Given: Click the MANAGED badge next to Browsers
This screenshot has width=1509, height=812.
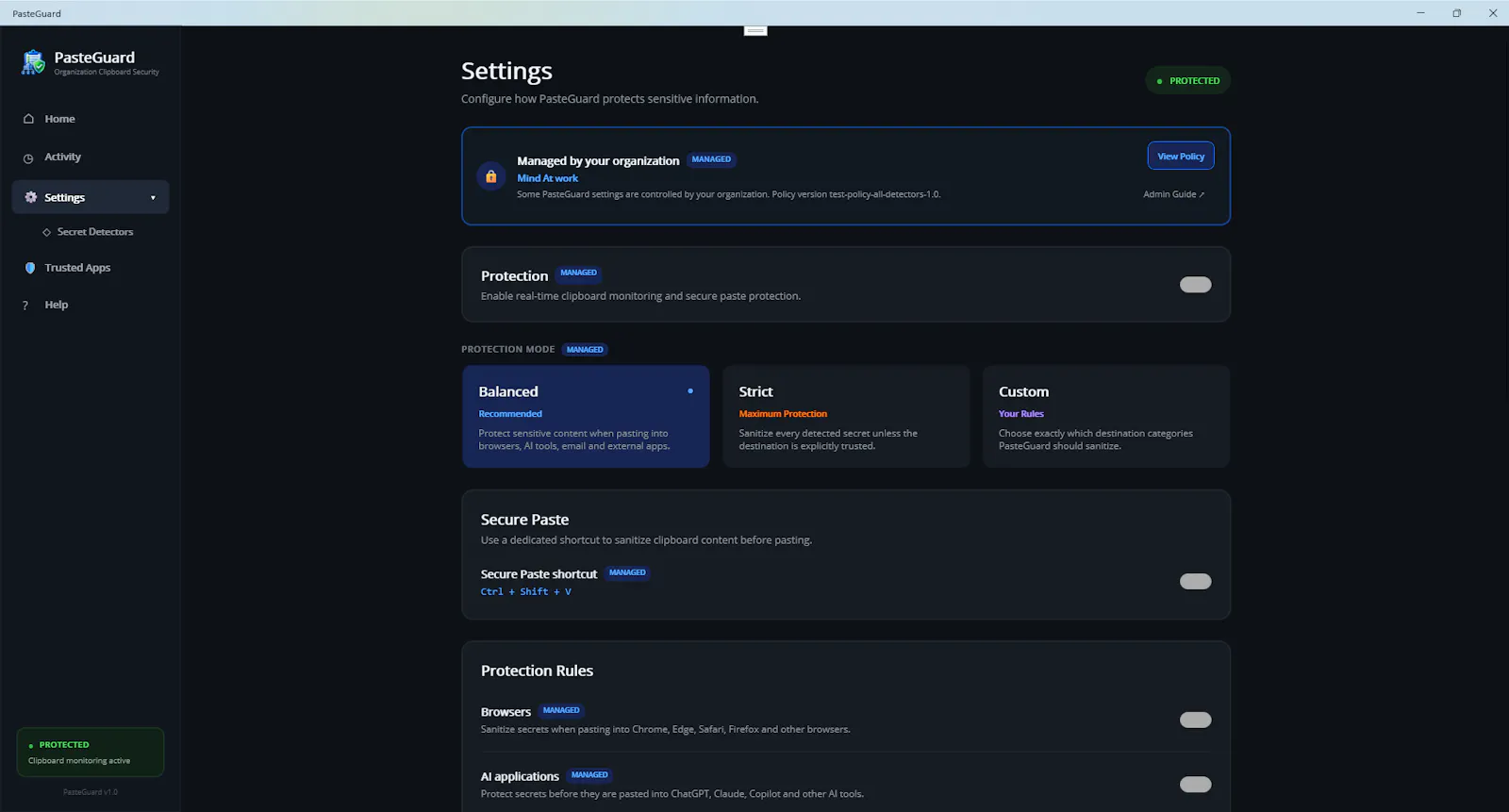Looking at the screenshot, I should 561,710.
